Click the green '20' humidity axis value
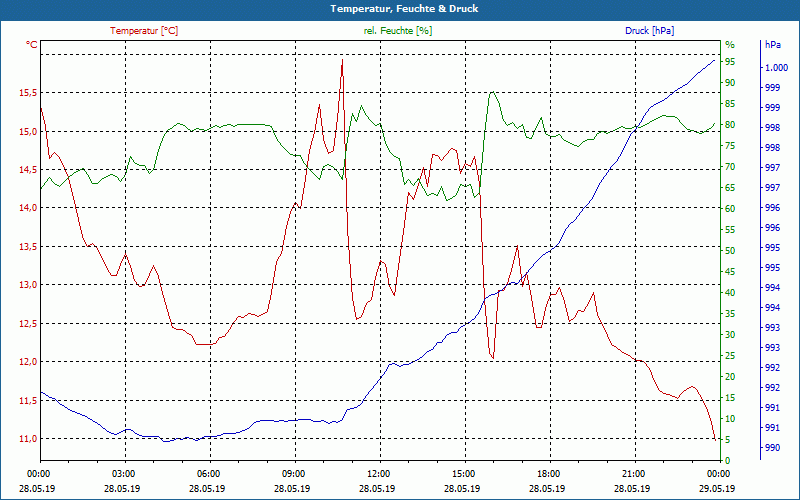This screenshot has height=500, width=800. 730,377
